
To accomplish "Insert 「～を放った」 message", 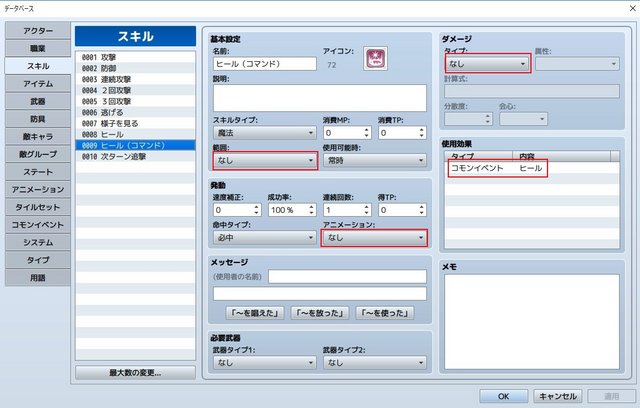I will (320, 313).
